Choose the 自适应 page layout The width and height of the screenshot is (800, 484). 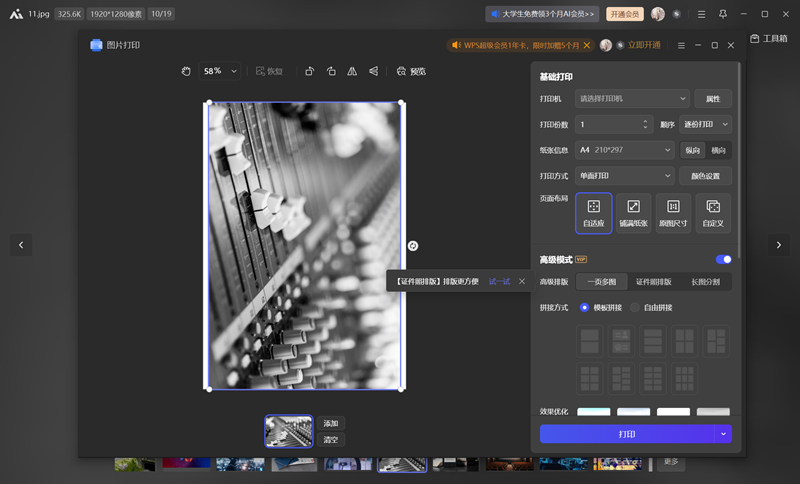pos(594,212)
